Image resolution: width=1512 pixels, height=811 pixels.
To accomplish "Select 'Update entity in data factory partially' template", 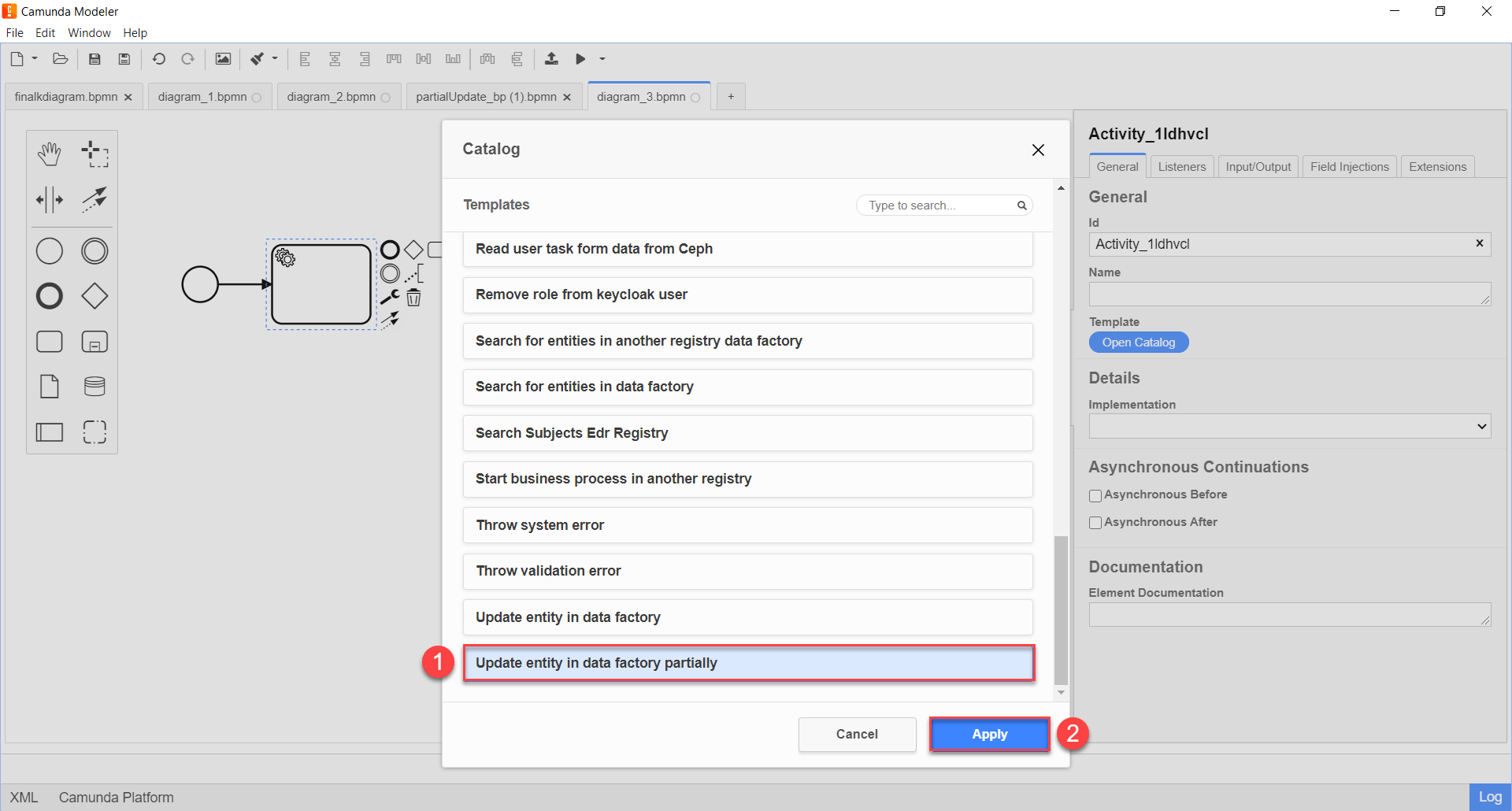I will 748,663.
